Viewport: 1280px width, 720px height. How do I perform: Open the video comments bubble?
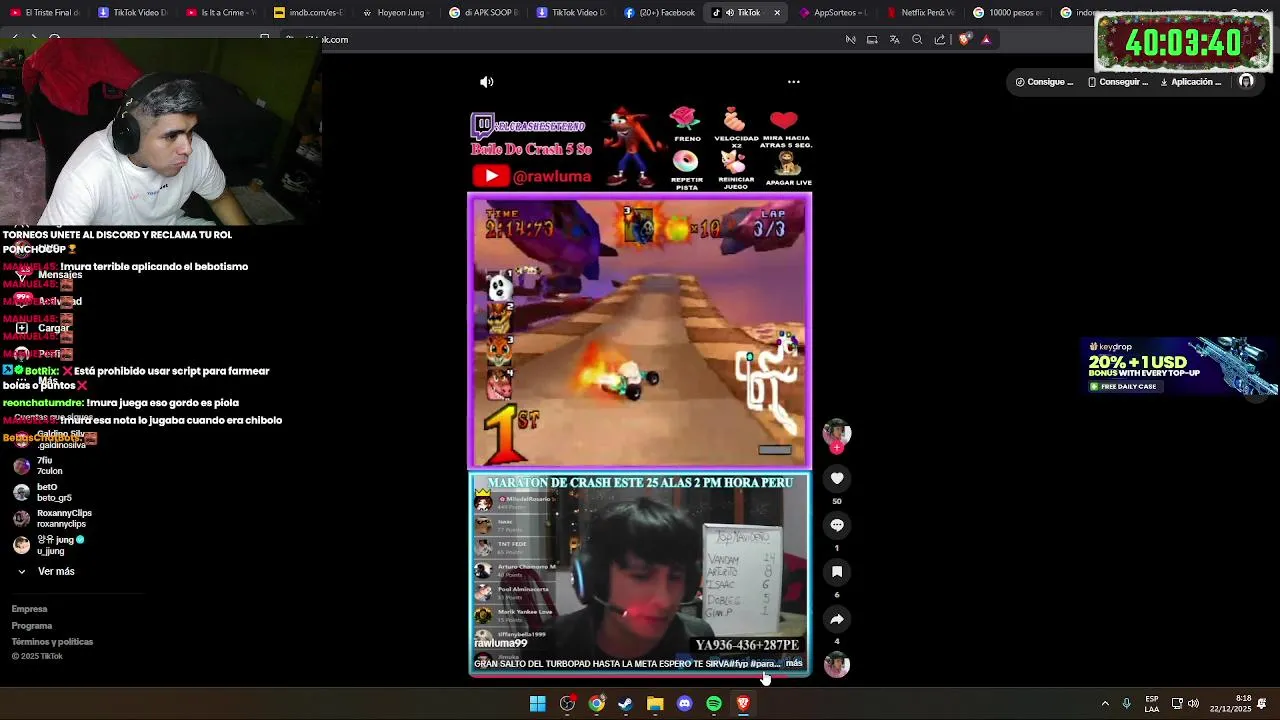click(837, 525)
